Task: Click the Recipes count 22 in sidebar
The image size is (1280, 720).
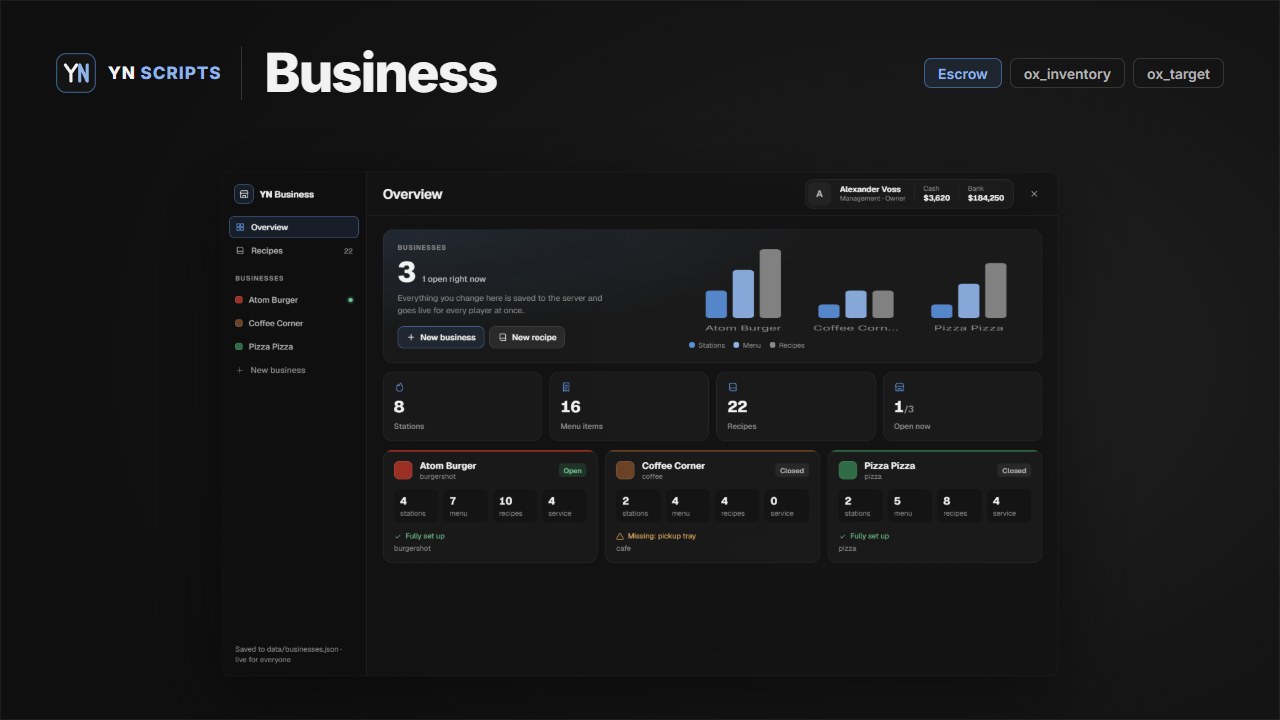Action: 348,251
